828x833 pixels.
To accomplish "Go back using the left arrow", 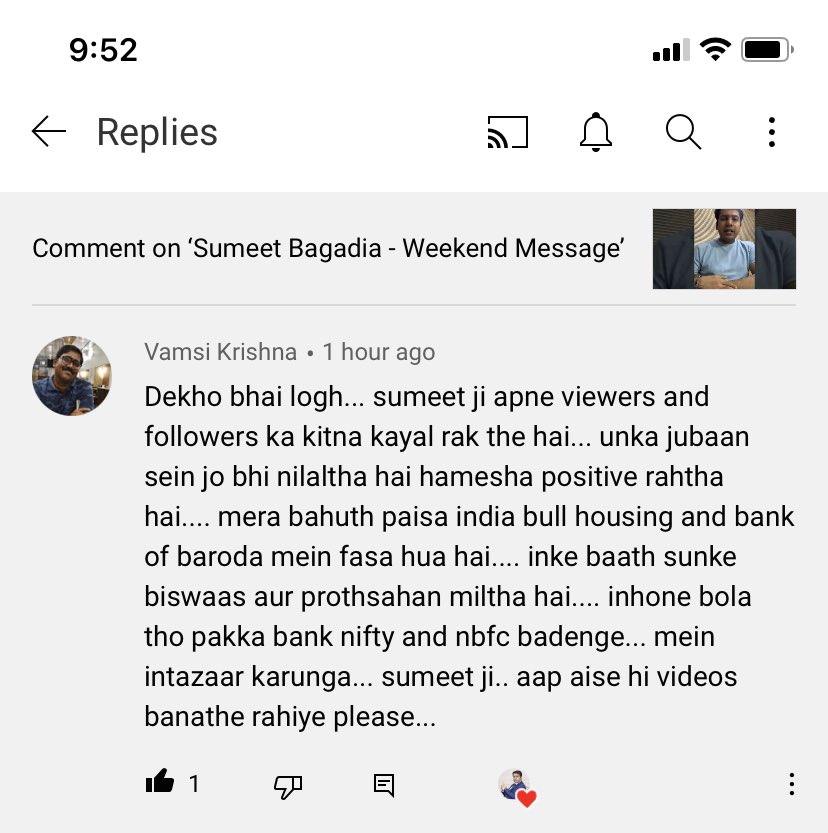I will 49,131.
